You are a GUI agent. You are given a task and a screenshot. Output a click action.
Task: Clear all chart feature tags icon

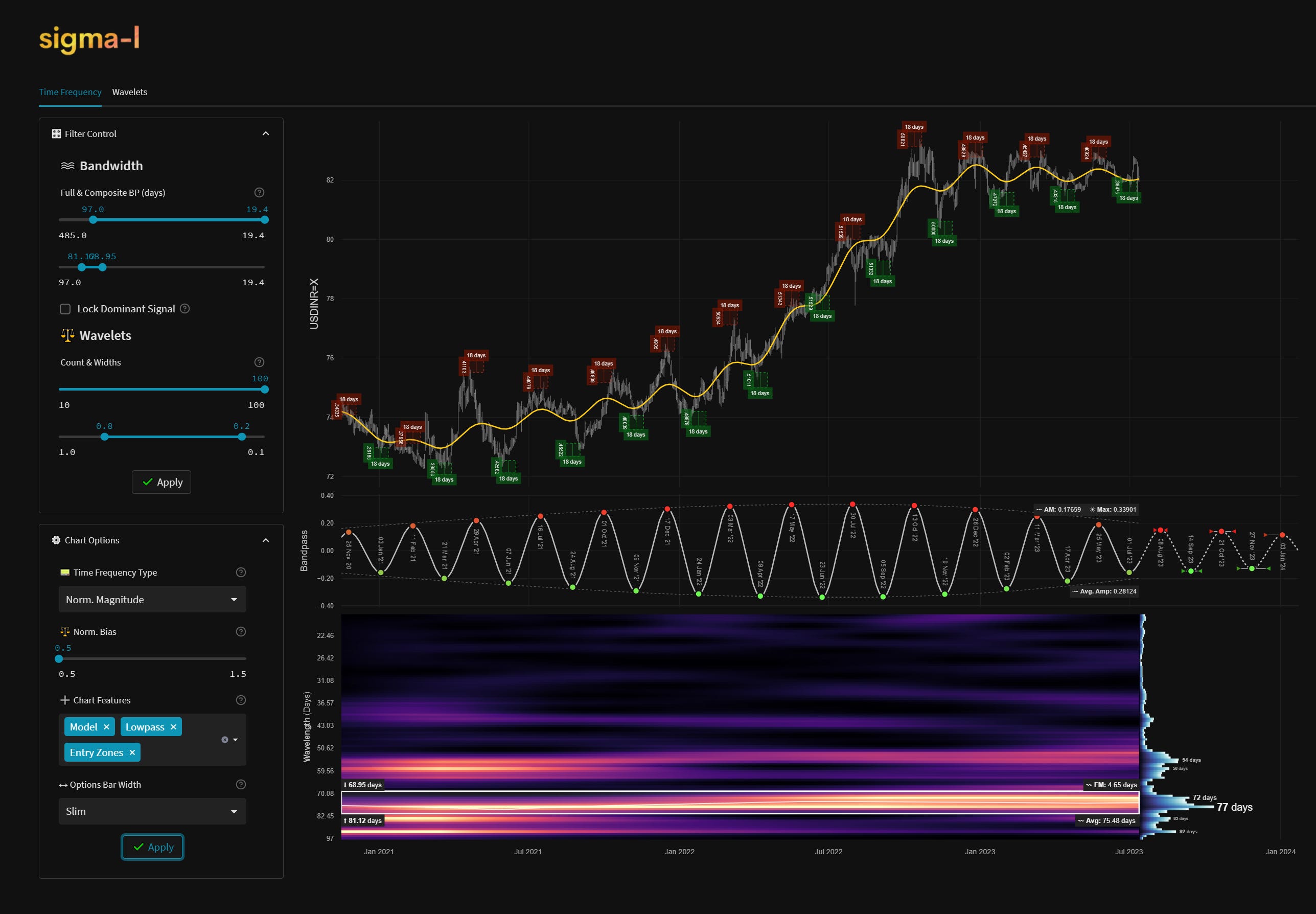[x=224, y=740]
